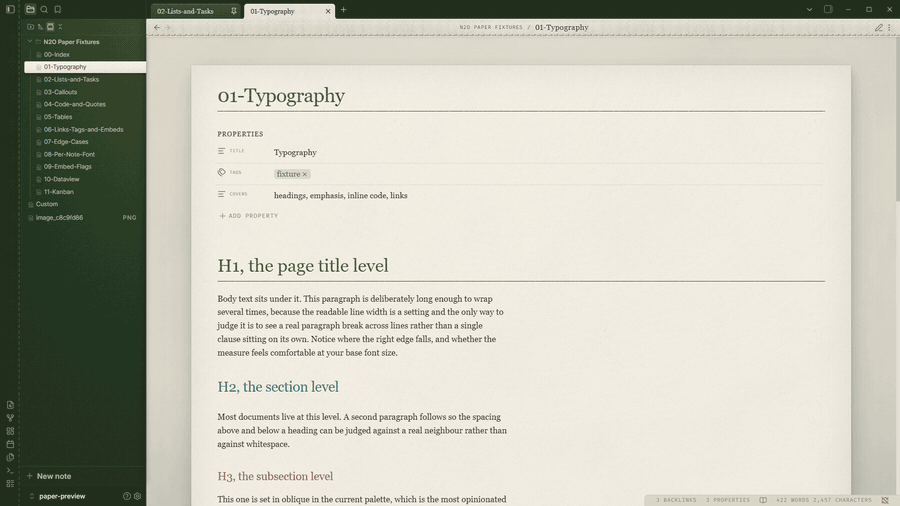The width and height of the screenshot is (900, 506).
Task: Open the note's more options menu
Action: coord(890,27)
